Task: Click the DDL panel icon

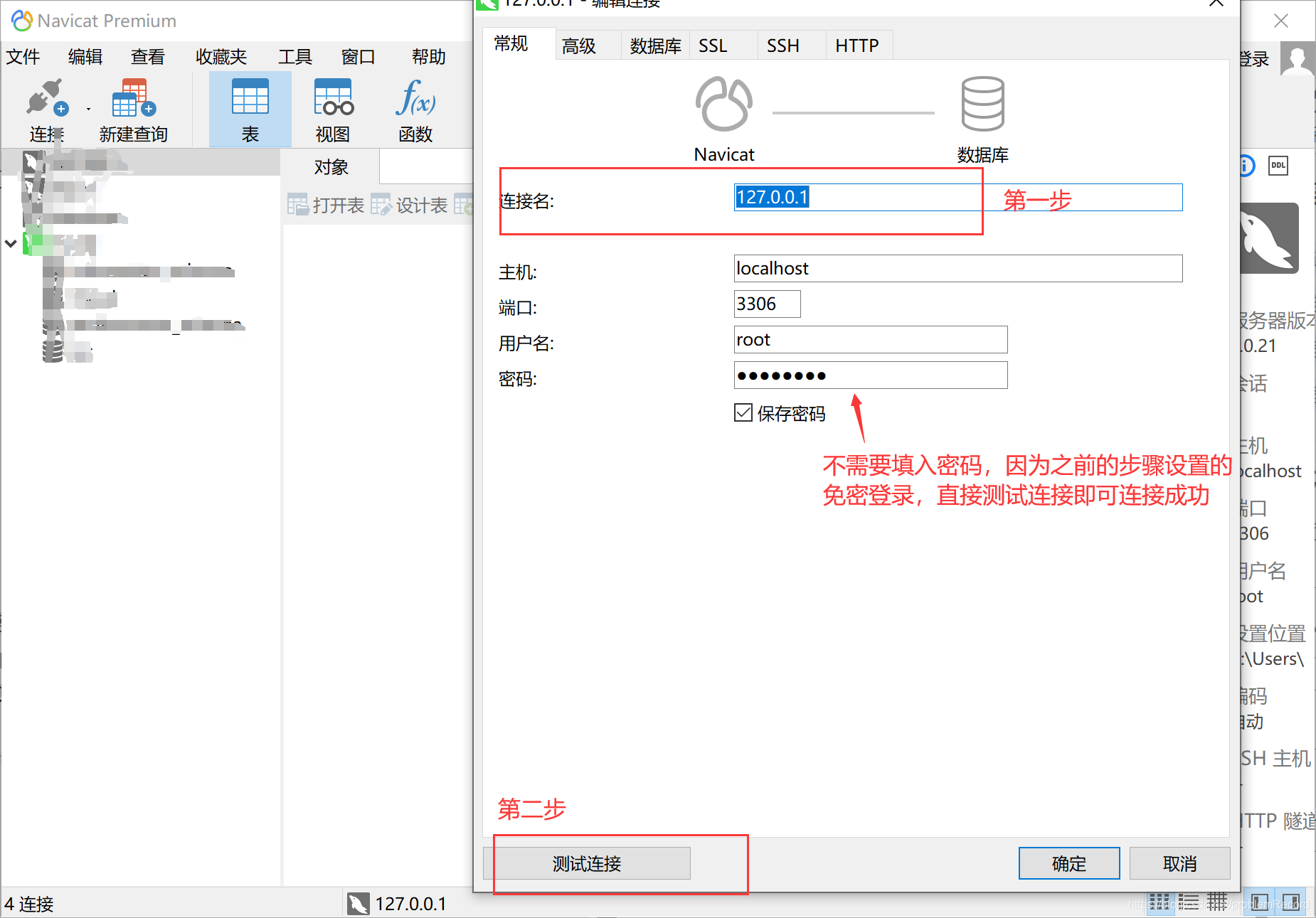Action: 1278,166
